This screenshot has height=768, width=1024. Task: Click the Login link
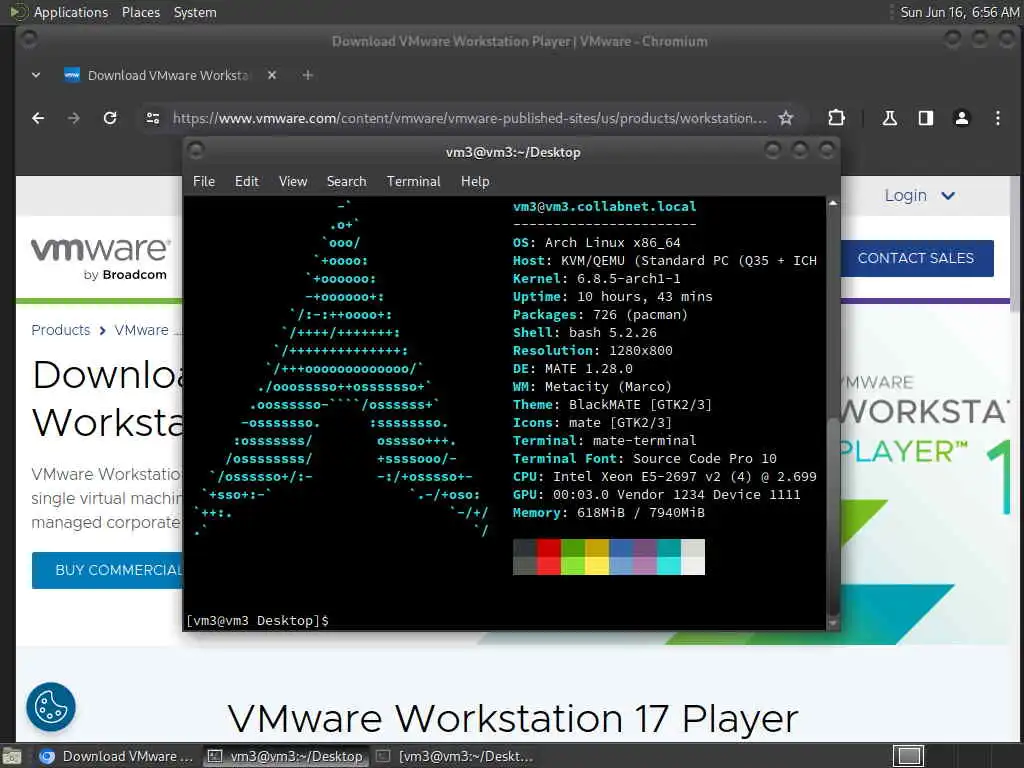tap(905, 195)
